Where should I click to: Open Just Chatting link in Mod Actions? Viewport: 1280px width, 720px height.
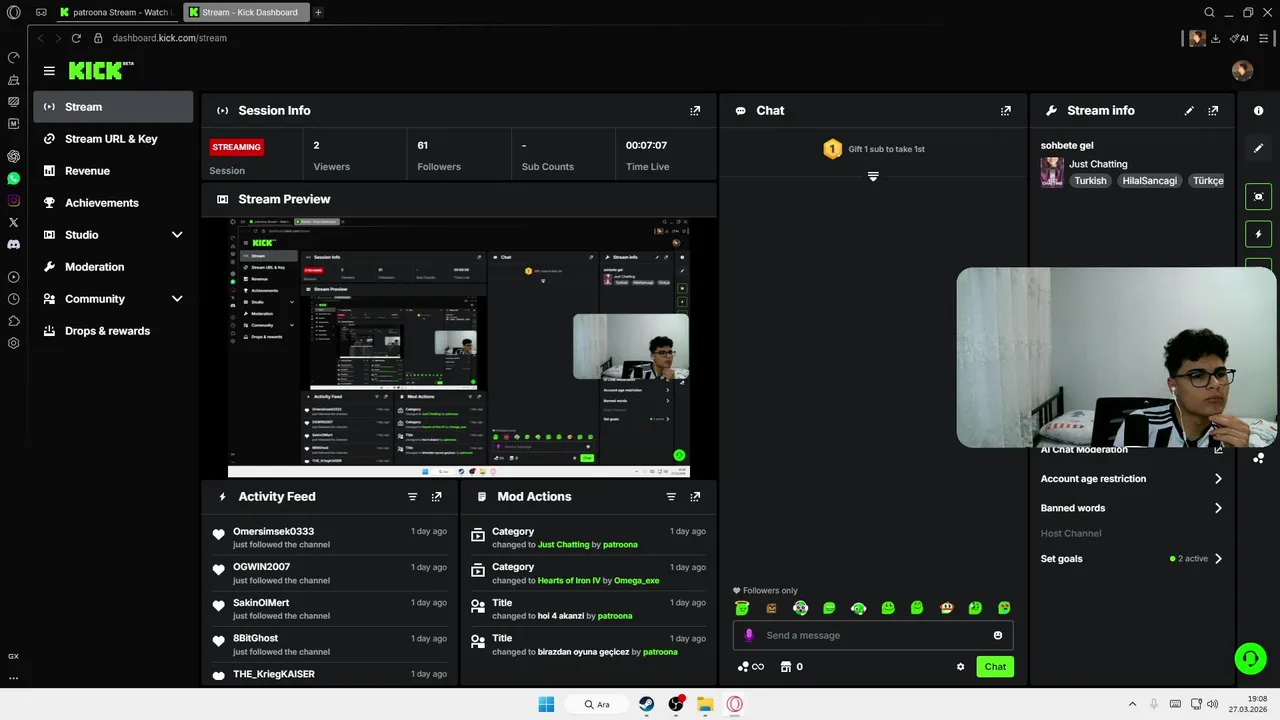pos(563,545)
